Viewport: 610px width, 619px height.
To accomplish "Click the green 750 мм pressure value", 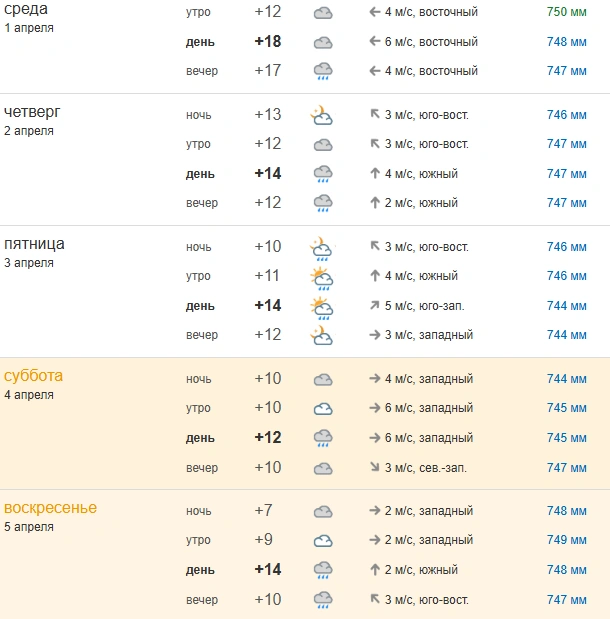I will click(x=567, y=12).
